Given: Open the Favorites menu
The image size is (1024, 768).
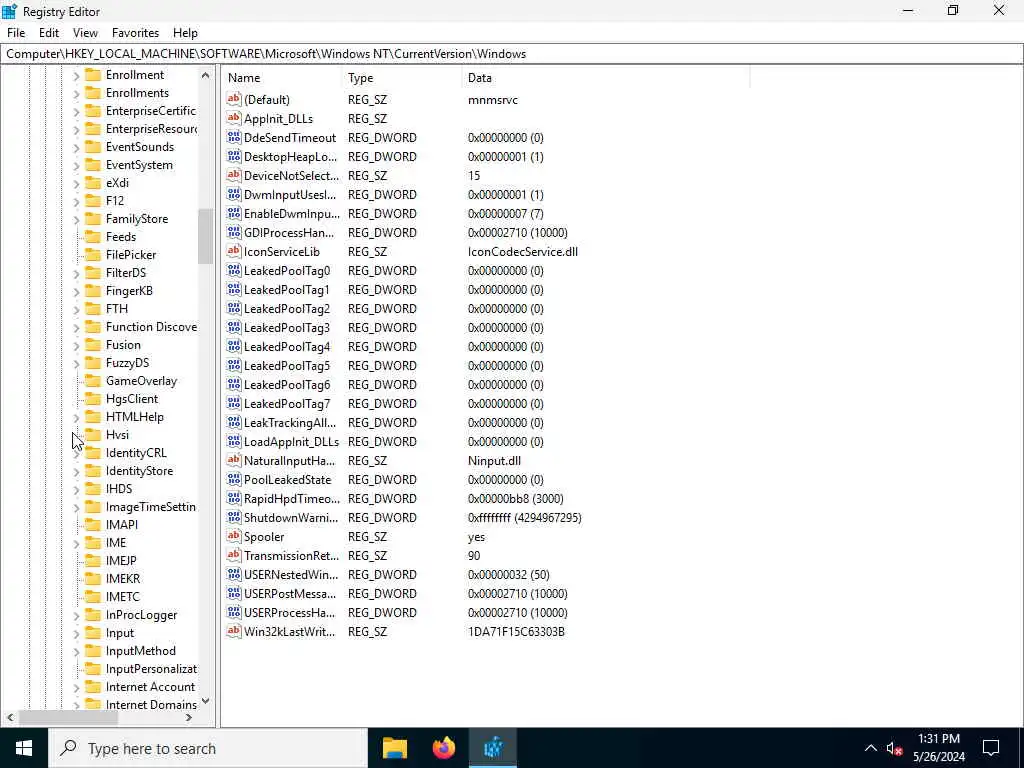Looking at the screenshot, I should coord(135,33).
